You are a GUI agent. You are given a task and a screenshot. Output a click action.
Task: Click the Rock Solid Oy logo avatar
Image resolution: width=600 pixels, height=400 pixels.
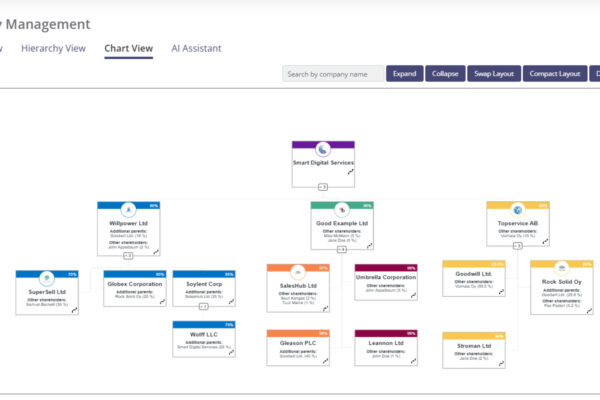click(x=562, y=268)
